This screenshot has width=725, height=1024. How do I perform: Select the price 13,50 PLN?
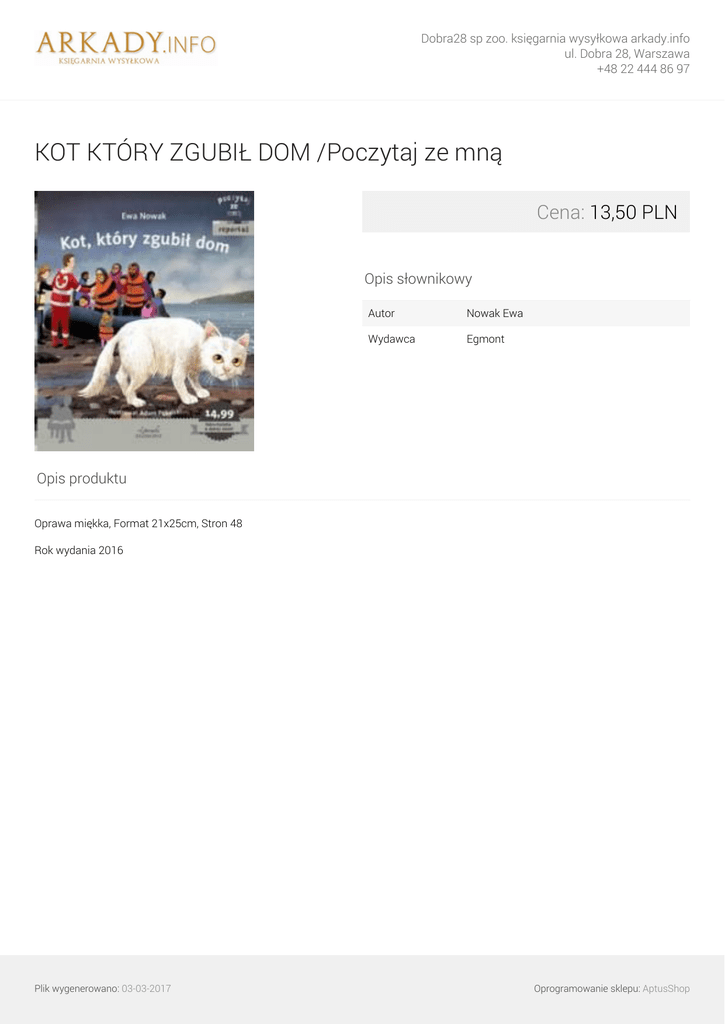point(634,212)
